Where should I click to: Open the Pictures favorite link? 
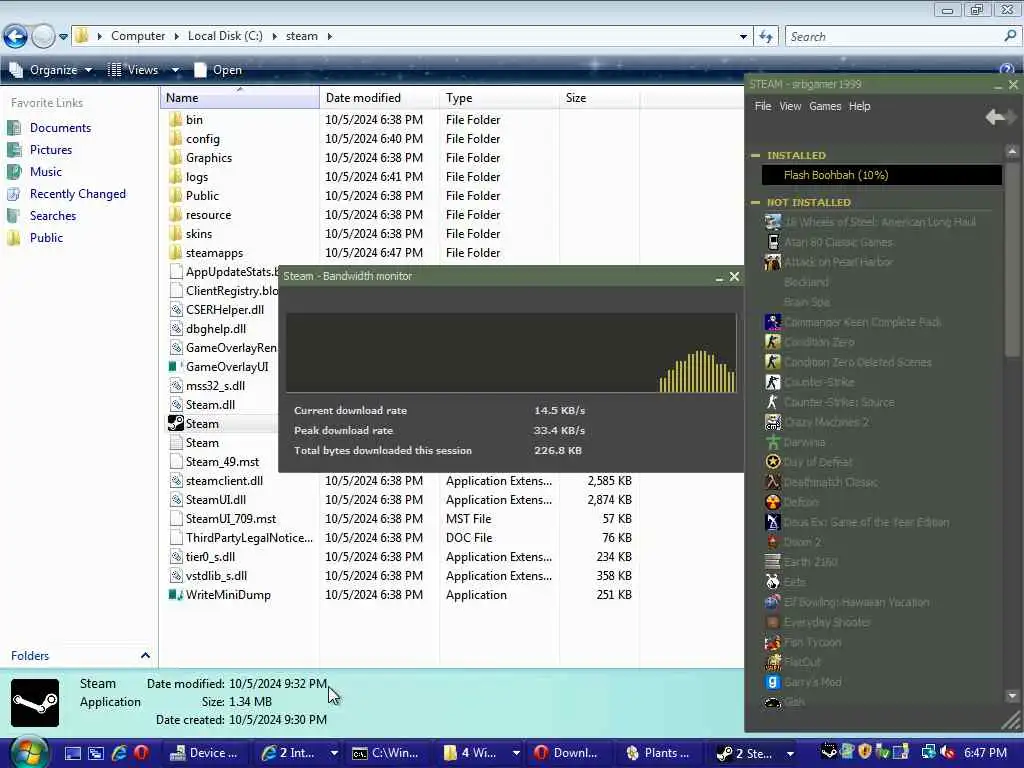[51, 150]
